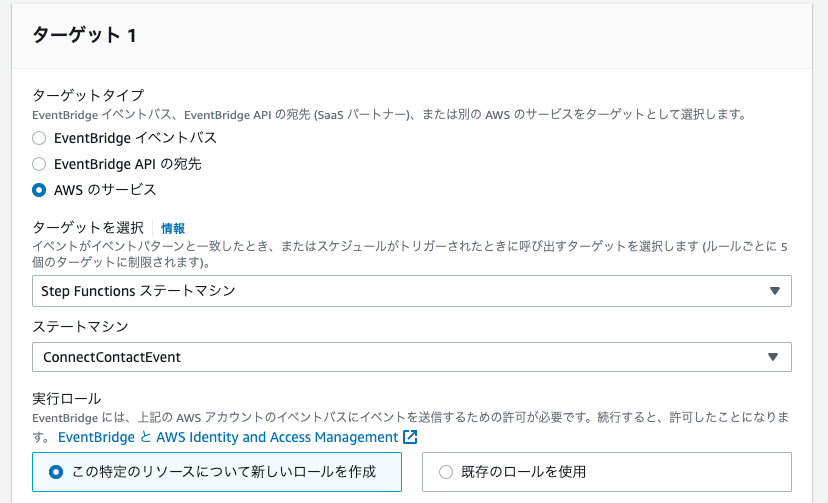Image resolution: width=828 pixels, height=503 pixels.
Task: Choose the 新しいロールを作成 radio circle
Action: click(x=56, y=472)
